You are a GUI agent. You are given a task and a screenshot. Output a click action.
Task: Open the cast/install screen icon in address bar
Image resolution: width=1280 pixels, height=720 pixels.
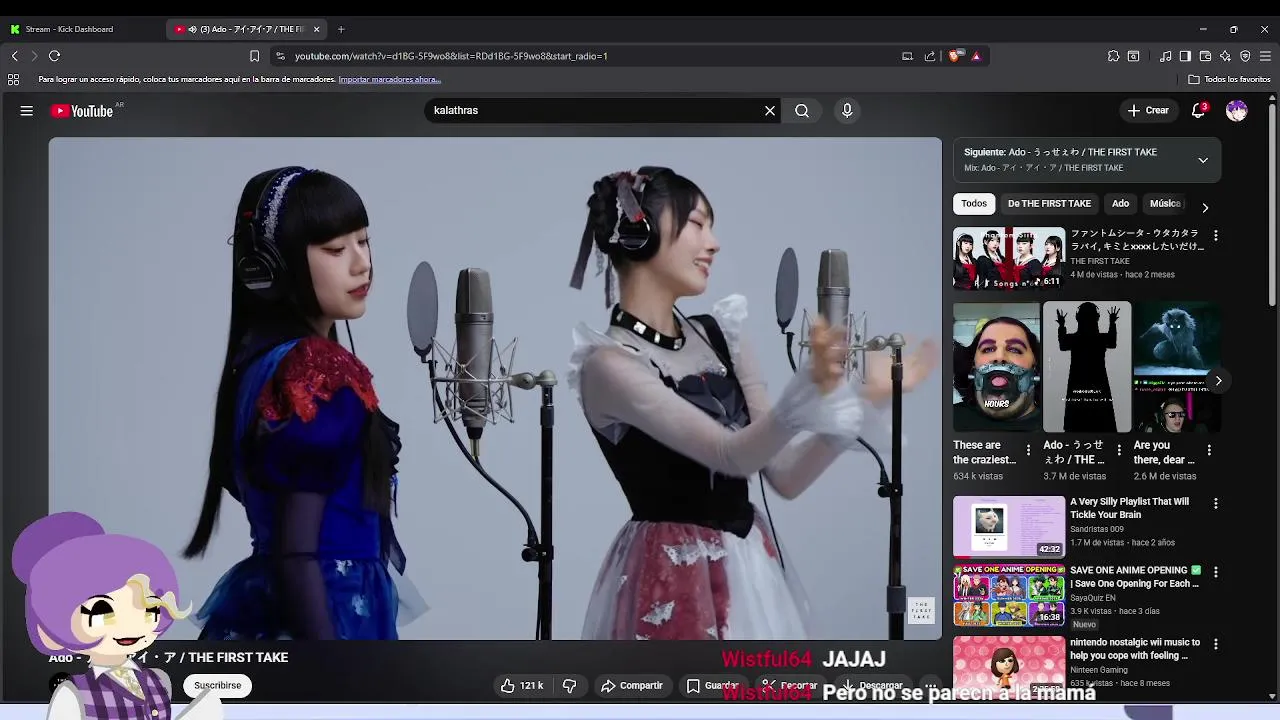[x=907, y=56]
